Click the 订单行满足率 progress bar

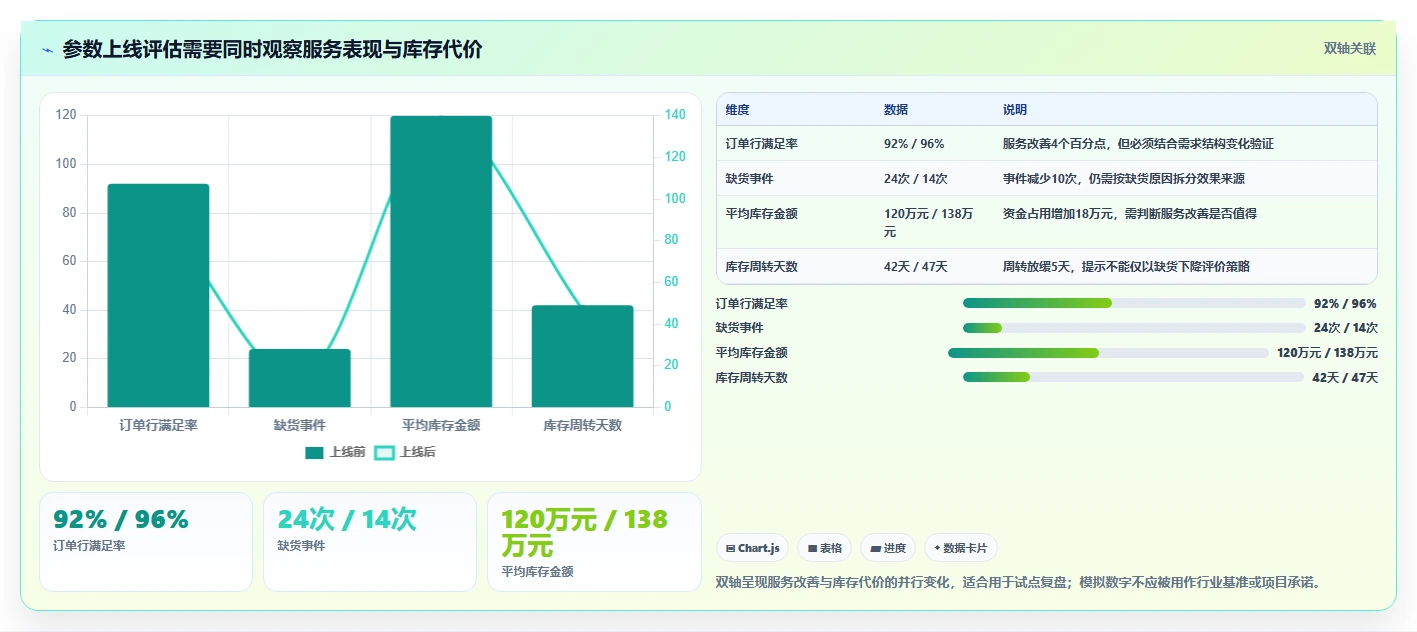click(x=1134, y=303)
